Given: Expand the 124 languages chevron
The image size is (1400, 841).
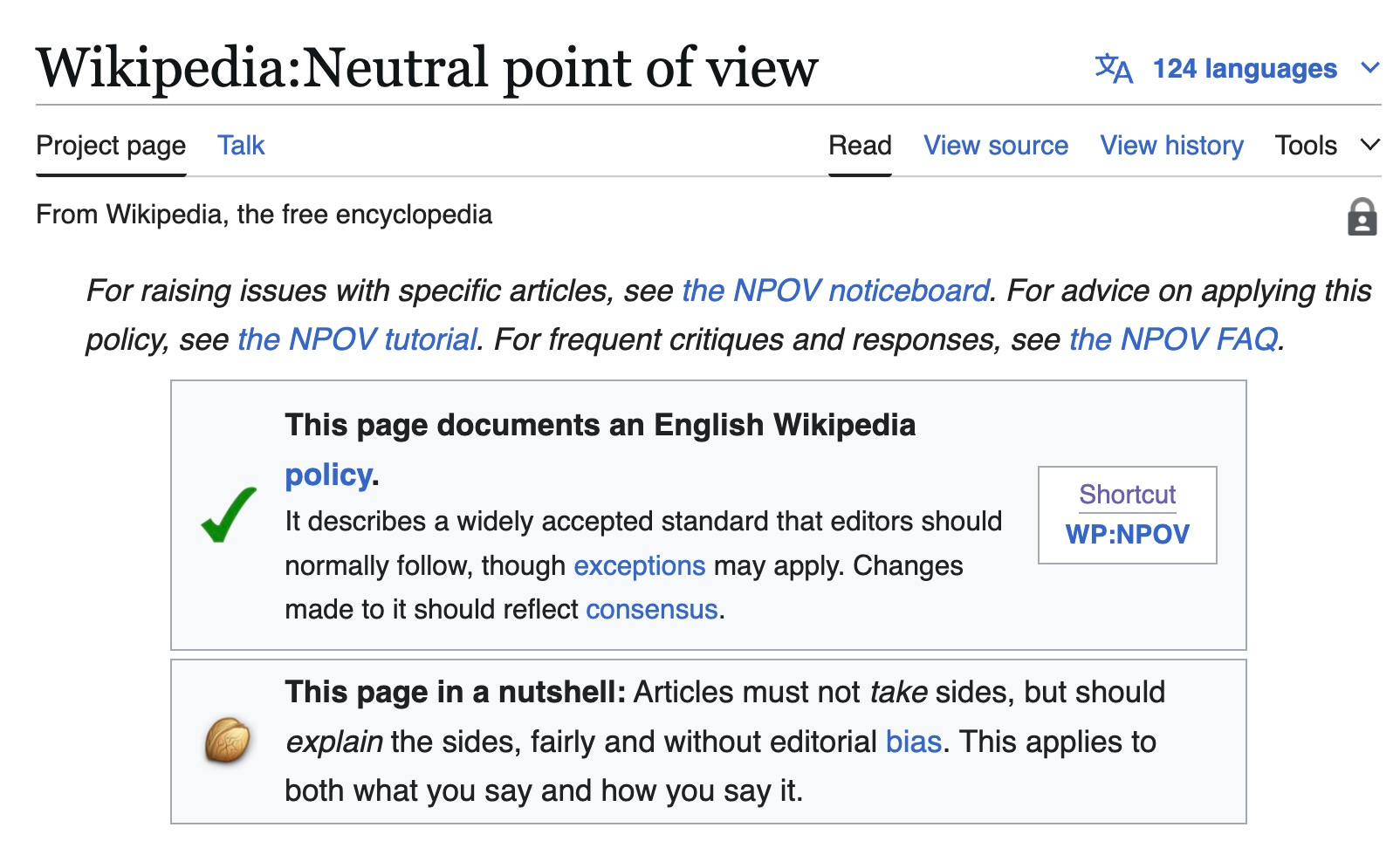Looking at the screenshot, I should [x=1370, y=68].
